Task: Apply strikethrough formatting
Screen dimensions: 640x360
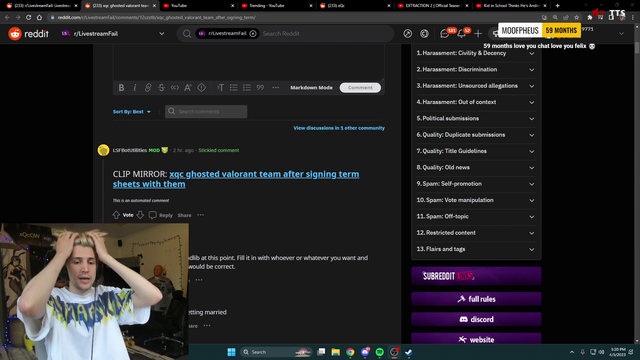Action: click(x=161, y=88)
